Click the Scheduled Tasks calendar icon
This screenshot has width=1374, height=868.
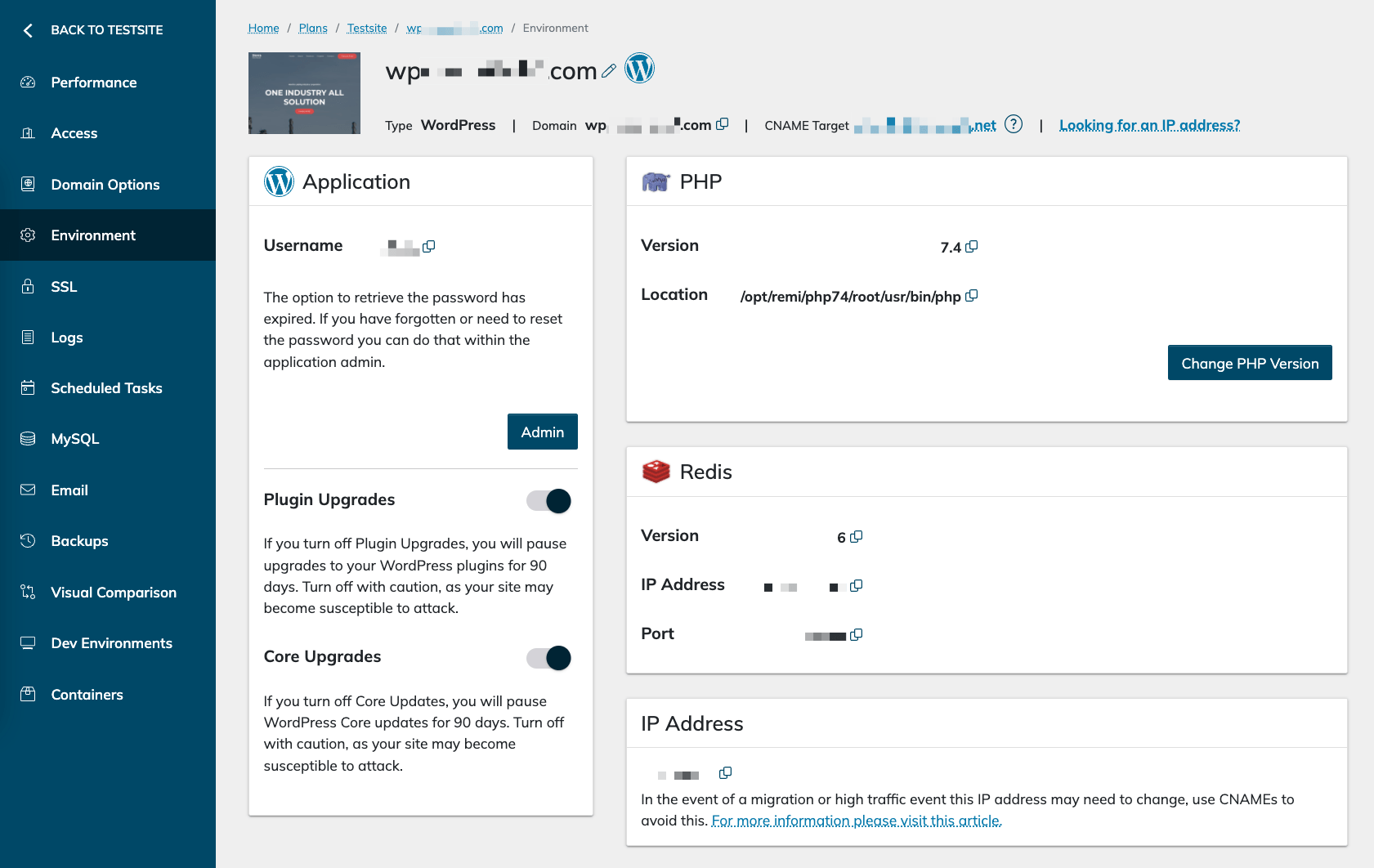click(28, 387)
